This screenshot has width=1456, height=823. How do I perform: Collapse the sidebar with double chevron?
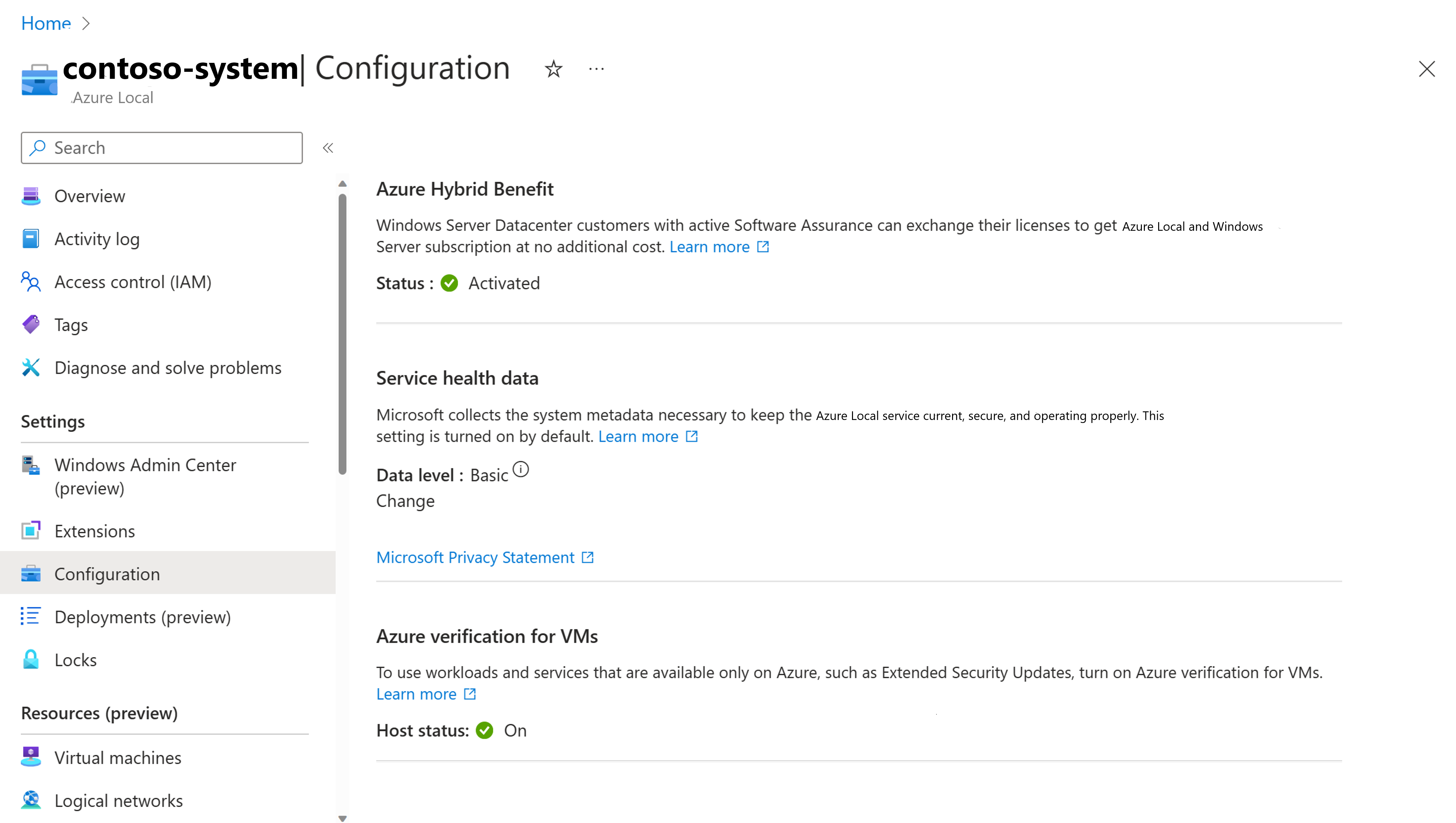(x=328, y=148)
